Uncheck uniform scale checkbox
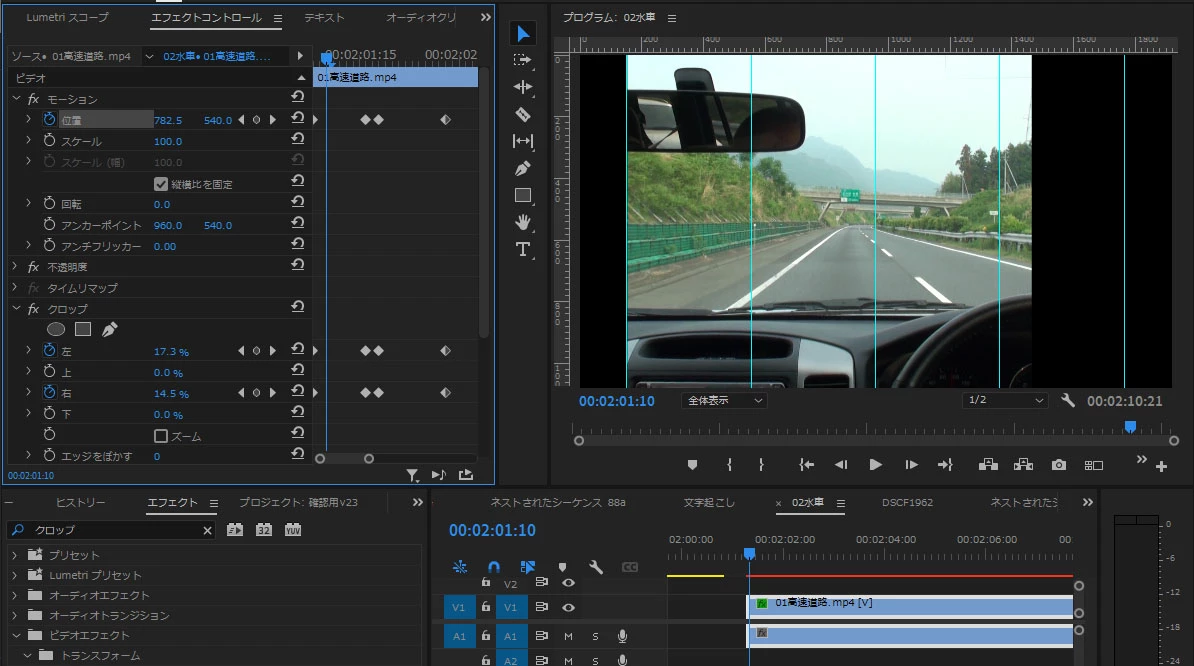Image resolution: width=1194 pixels, height=666 pixels. click(x=161, y=183)
